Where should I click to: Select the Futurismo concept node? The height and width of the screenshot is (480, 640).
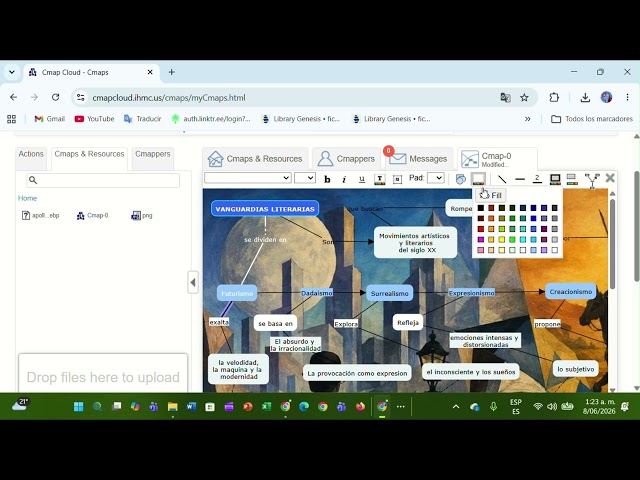237,293
